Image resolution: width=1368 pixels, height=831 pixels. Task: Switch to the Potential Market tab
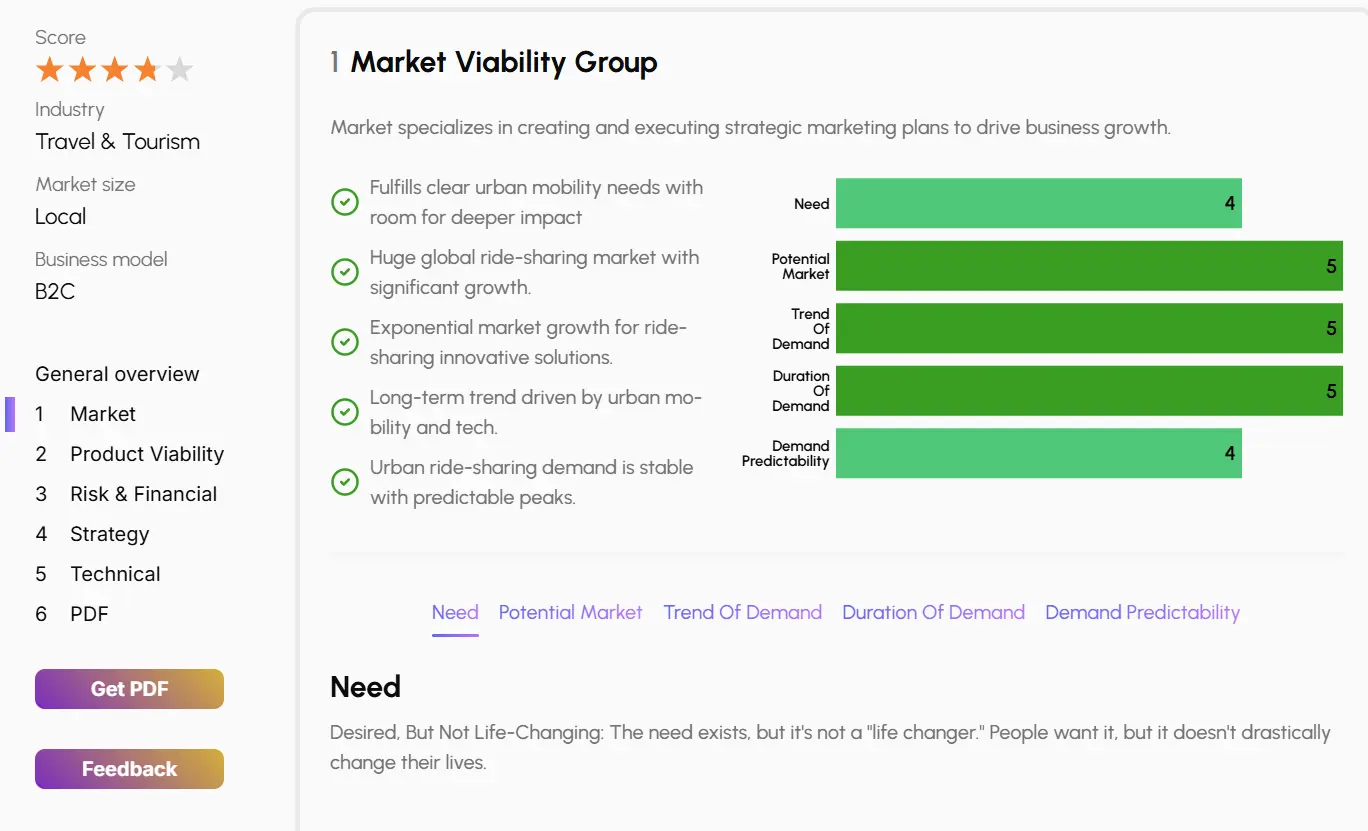pos(570,612)
